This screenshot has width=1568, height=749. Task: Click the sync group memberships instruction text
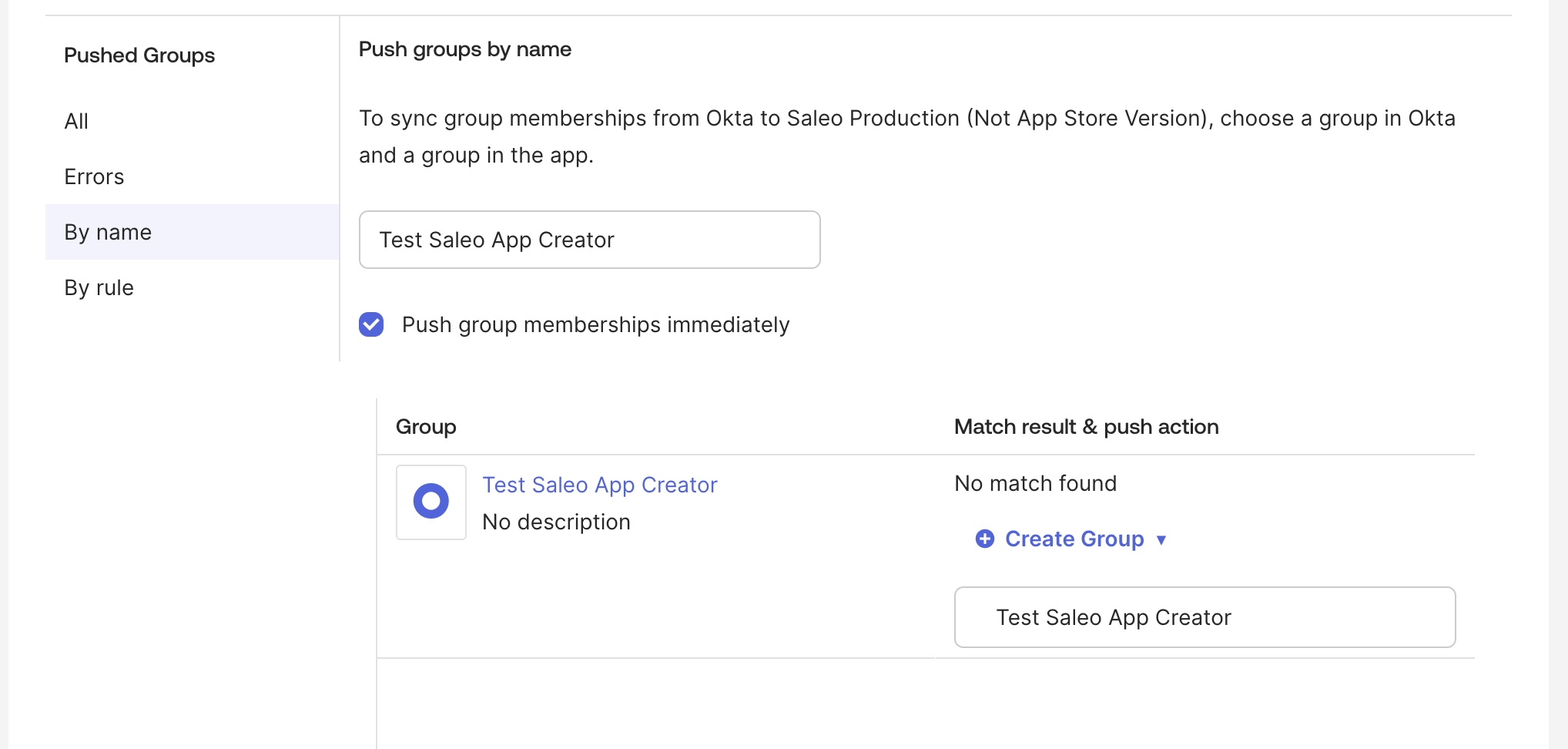pyautogui.click(x=907, y=136)
